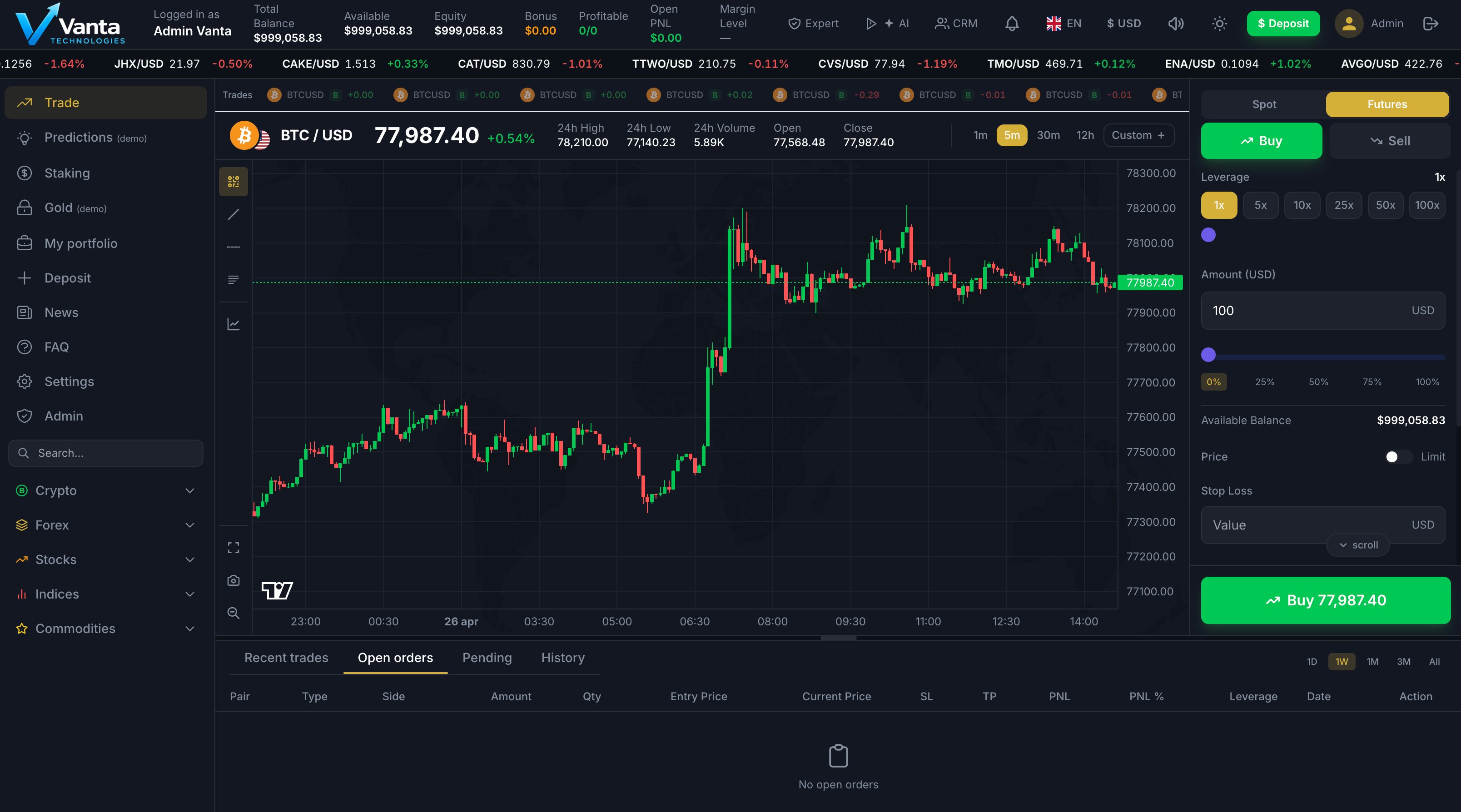Enter fullscreen chart mode
The image size is (1461, 812).
click(x=233, y=548)
